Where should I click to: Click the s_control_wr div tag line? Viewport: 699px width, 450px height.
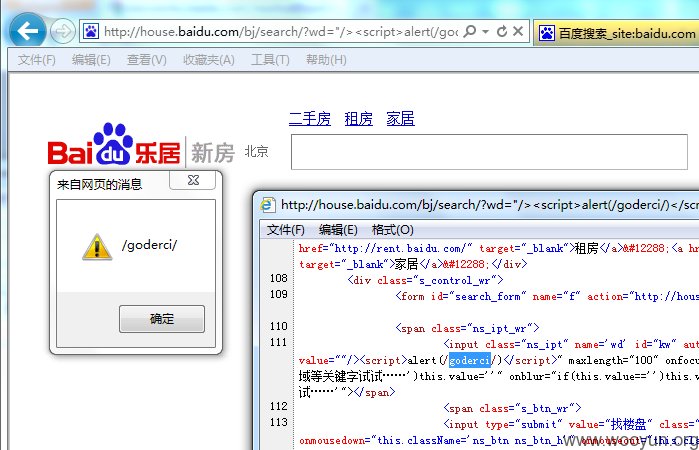(425, 280)
